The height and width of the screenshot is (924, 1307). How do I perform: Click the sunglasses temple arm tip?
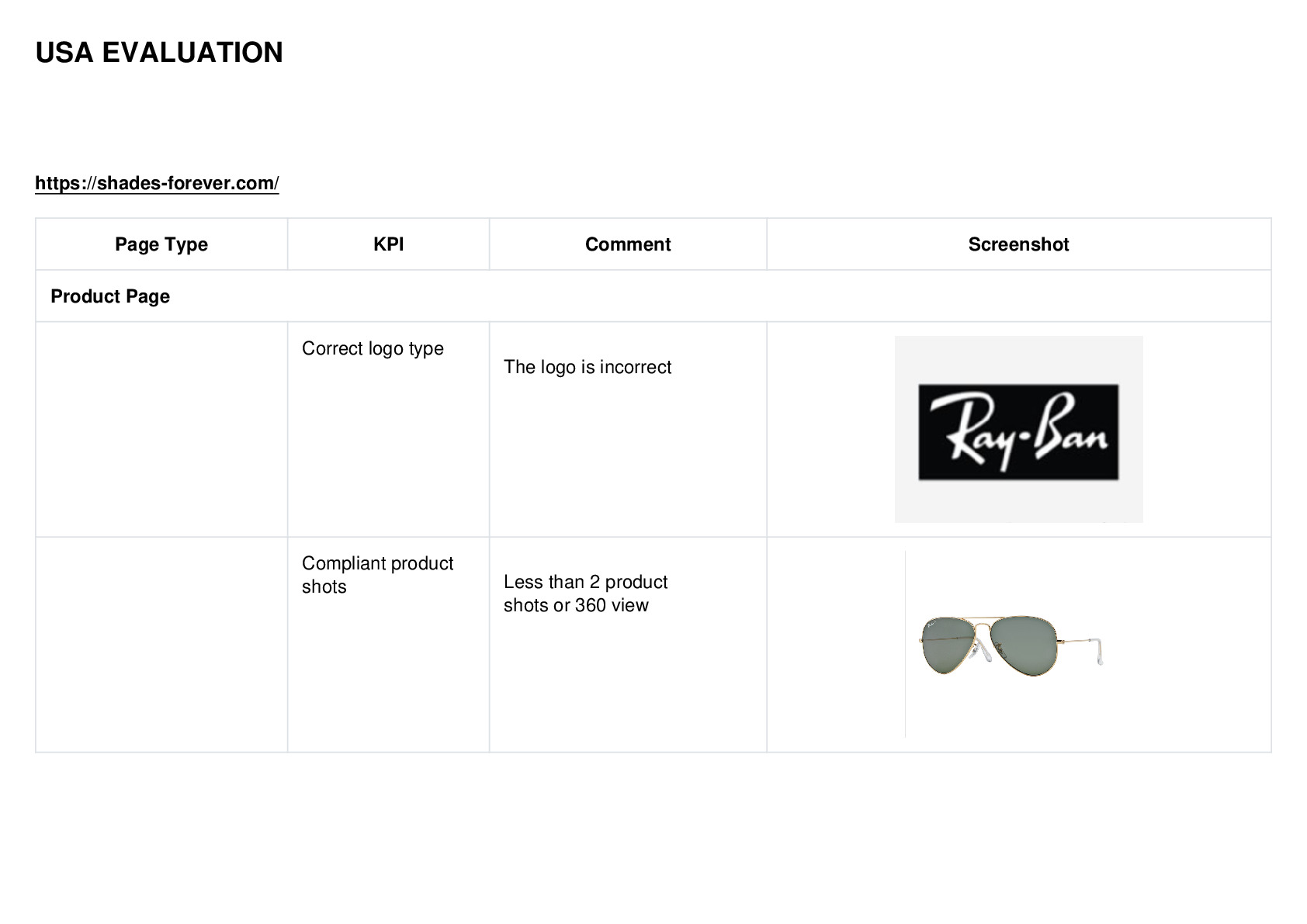tap(1099, 652)
